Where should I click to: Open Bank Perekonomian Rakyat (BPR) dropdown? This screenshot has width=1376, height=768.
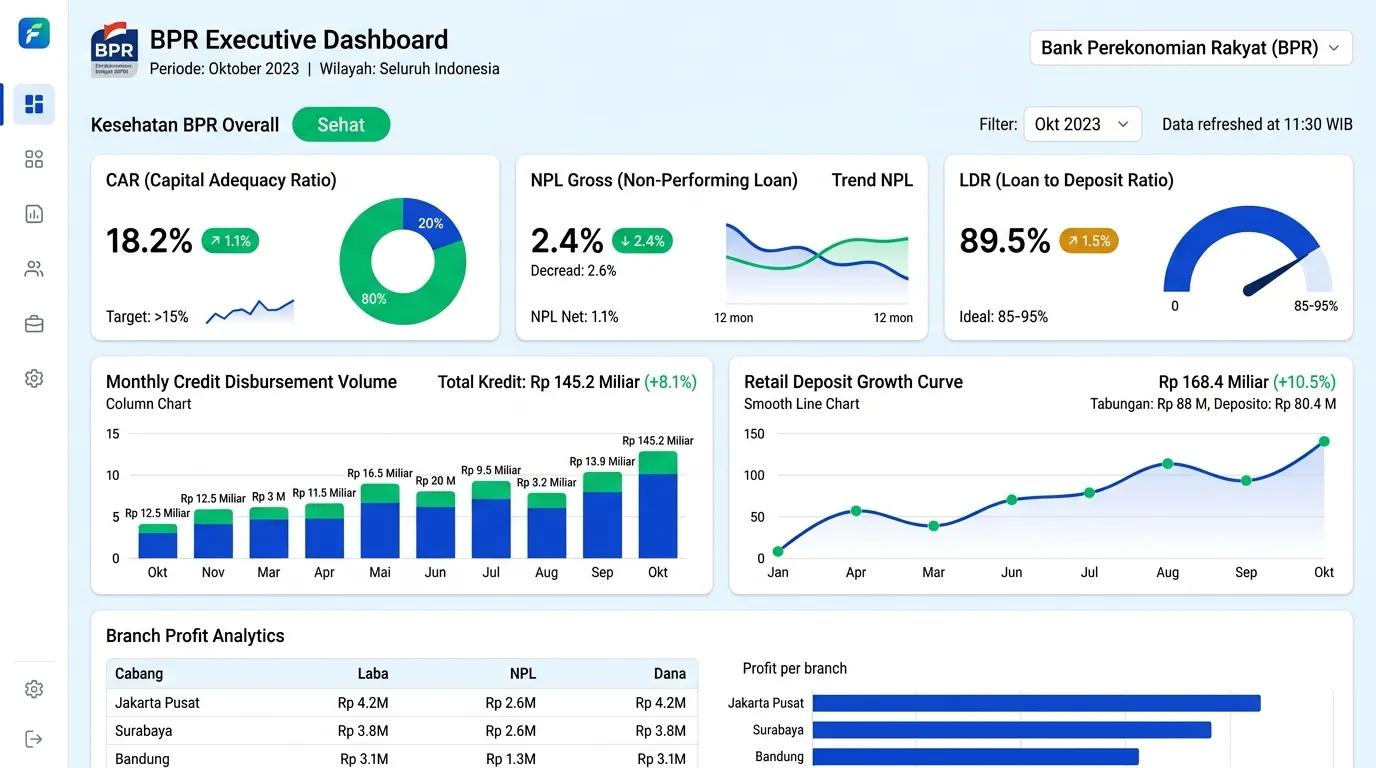1191,48
